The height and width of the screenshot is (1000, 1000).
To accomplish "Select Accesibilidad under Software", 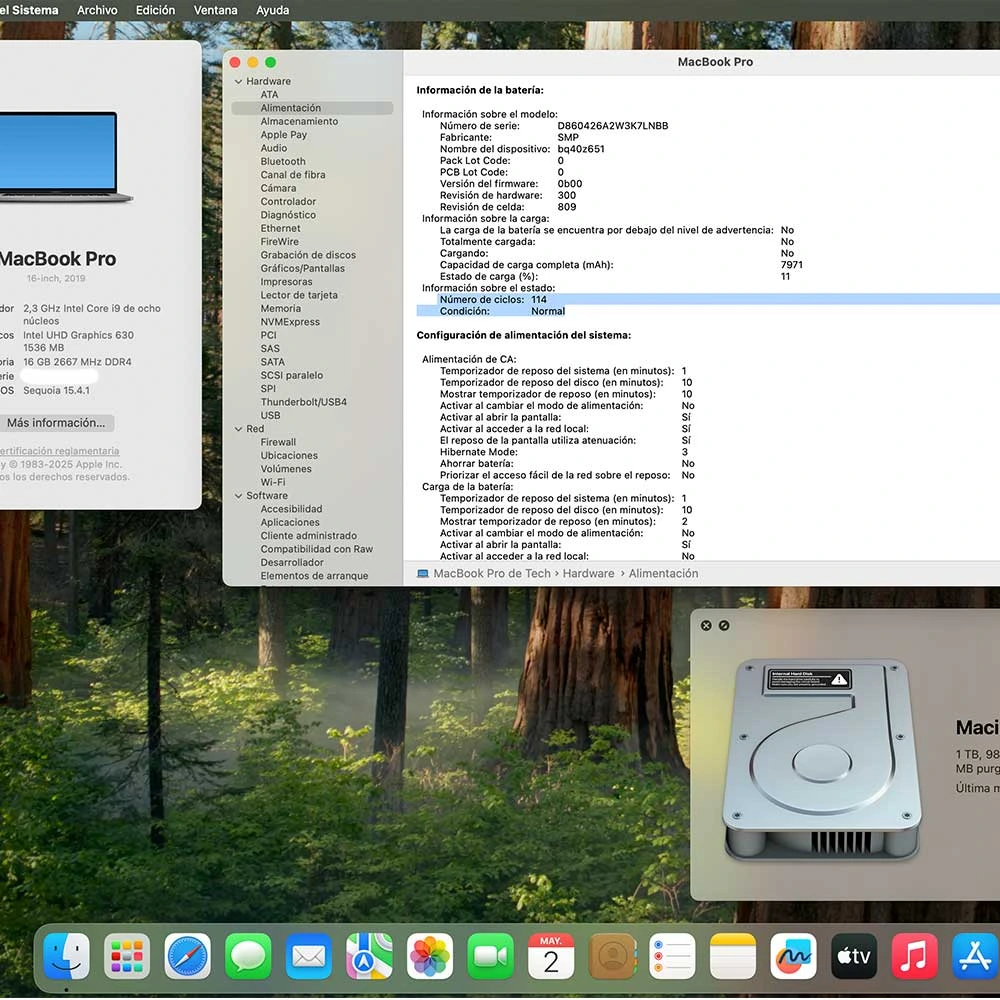I will 291,510.
